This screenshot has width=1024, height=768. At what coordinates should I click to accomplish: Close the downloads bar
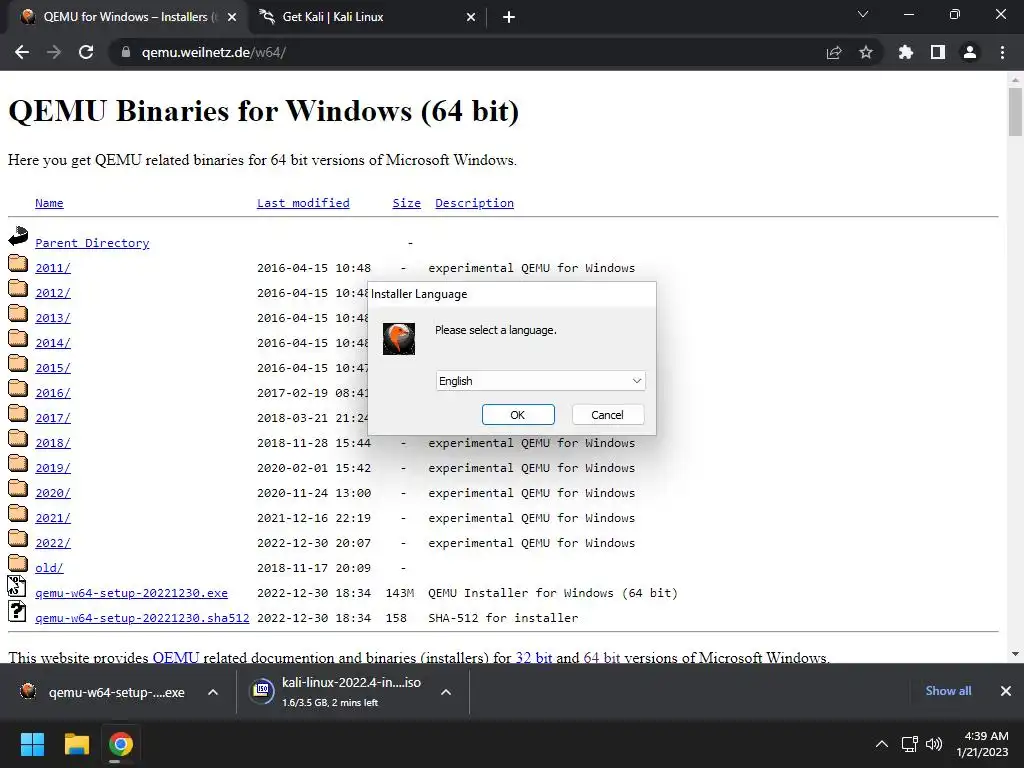click(x=1006, y=691)
